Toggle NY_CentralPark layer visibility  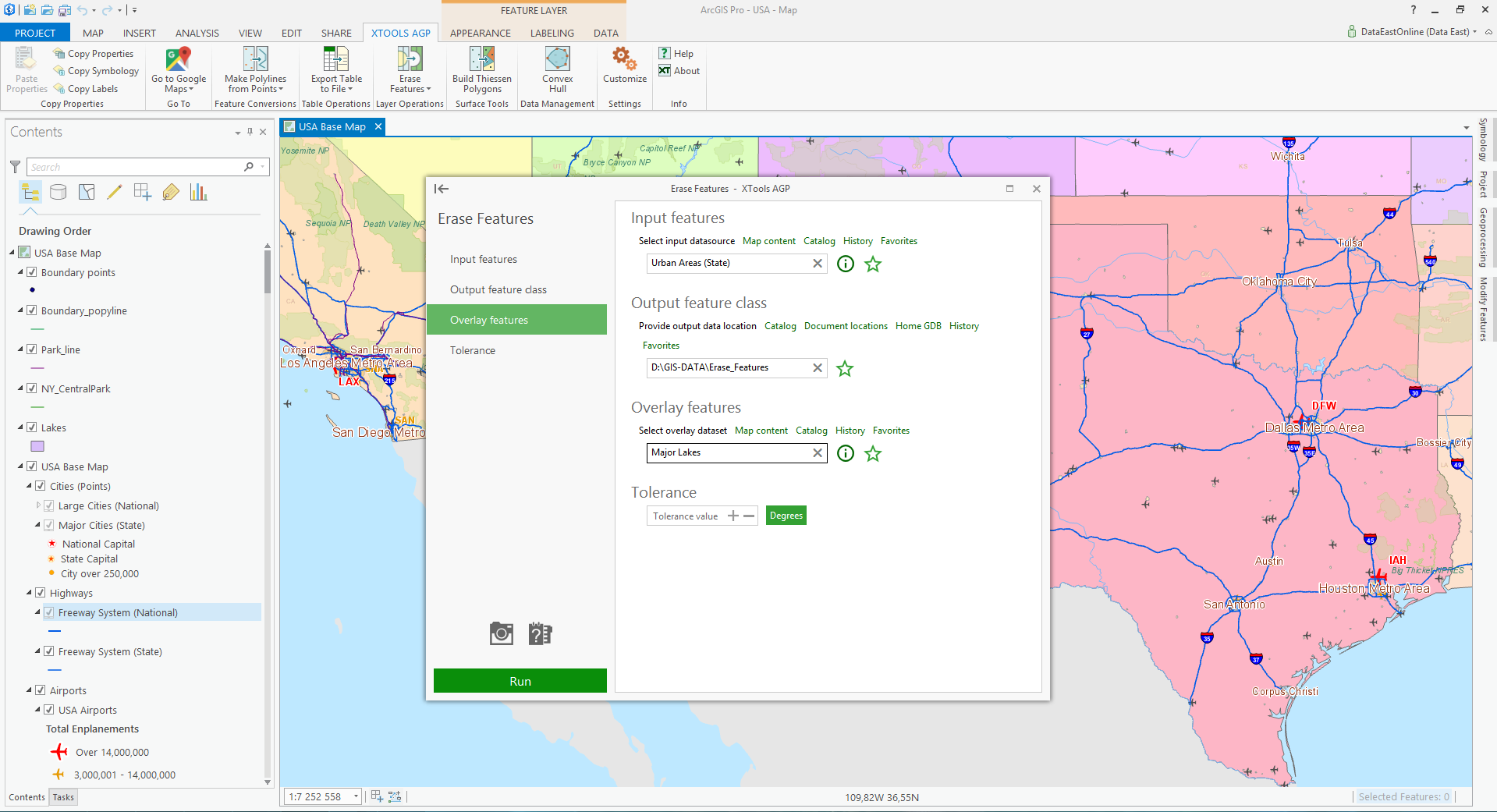32,388
